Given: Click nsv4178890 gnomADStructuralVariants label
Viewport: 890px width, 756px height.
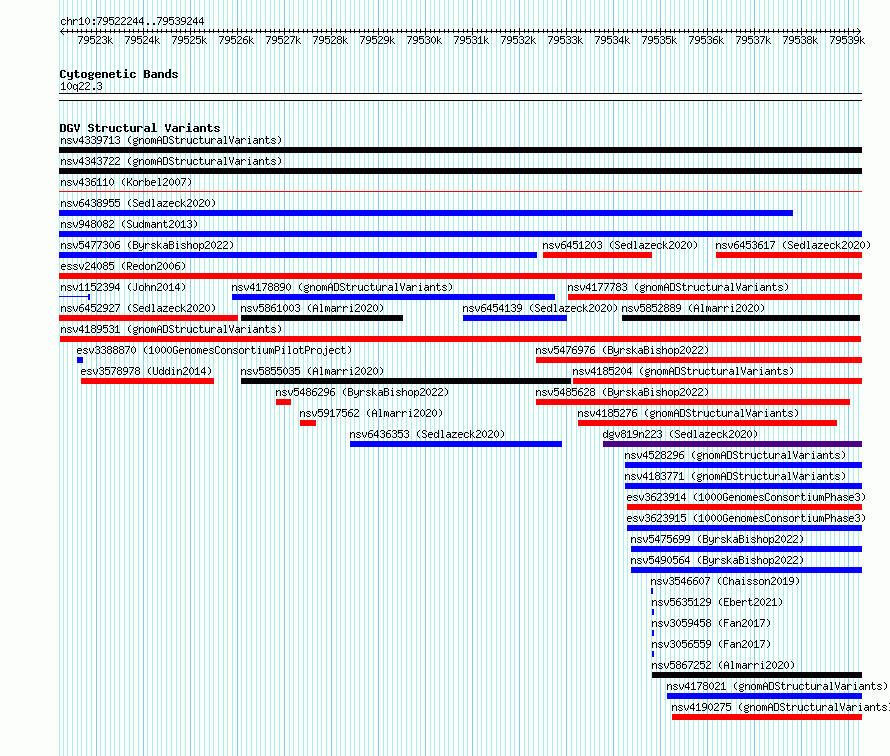Looking at the screenshot, I should coord(342,287).
